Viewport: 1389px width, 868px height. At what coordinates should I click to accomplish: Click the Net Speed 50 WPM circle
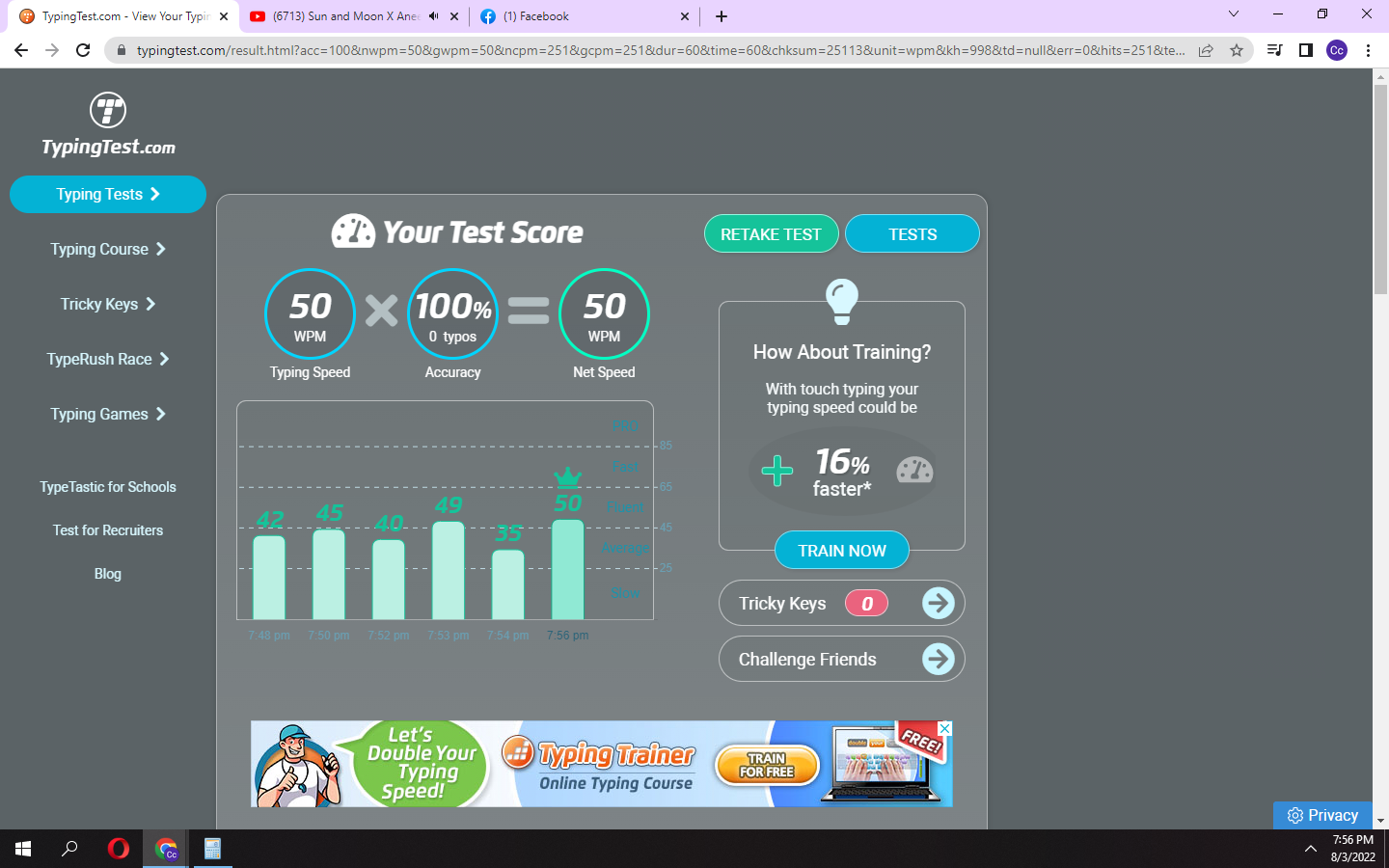604,313
